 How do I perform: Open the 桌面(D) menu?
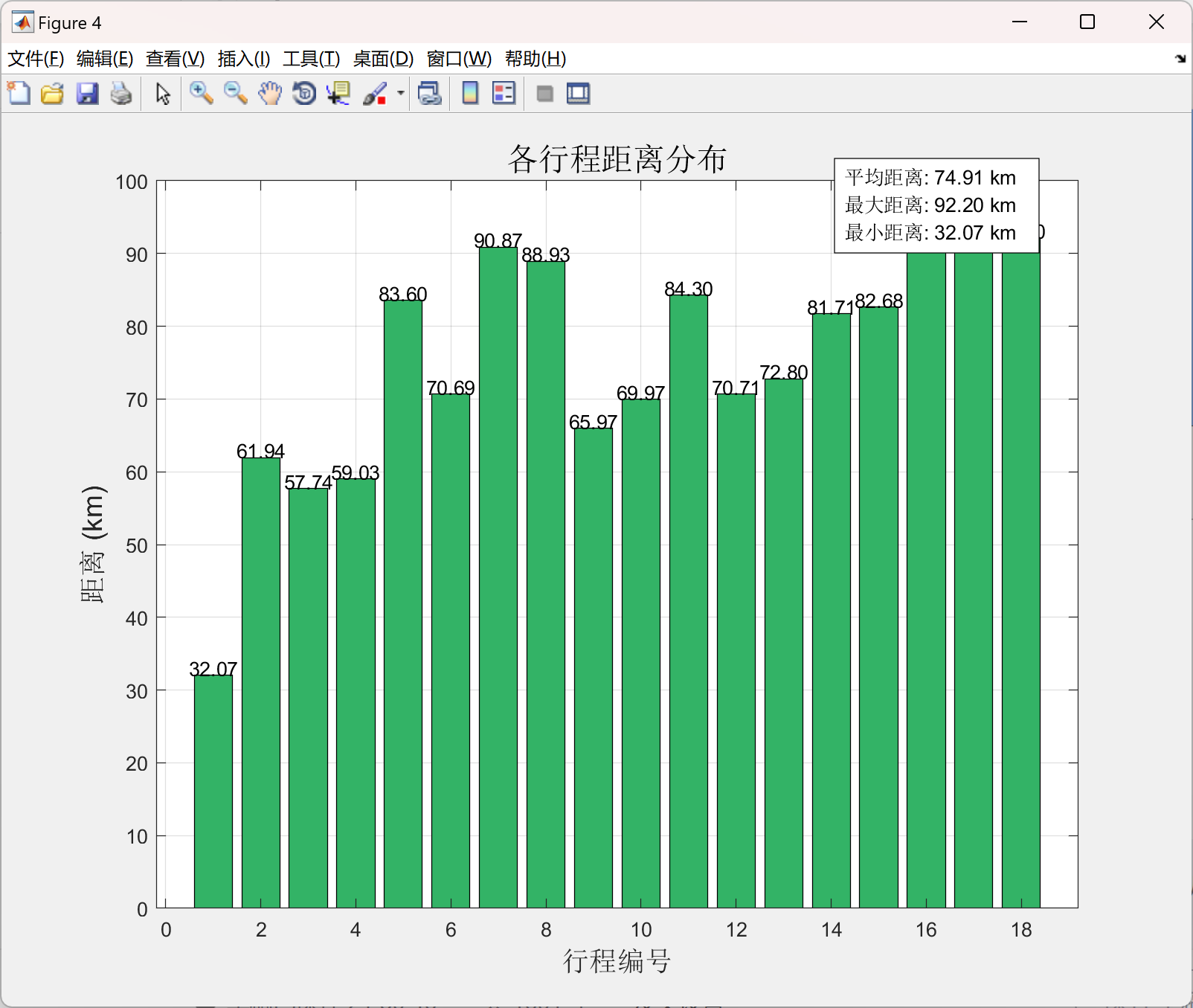pyautogui.click(x=383, y=59)
